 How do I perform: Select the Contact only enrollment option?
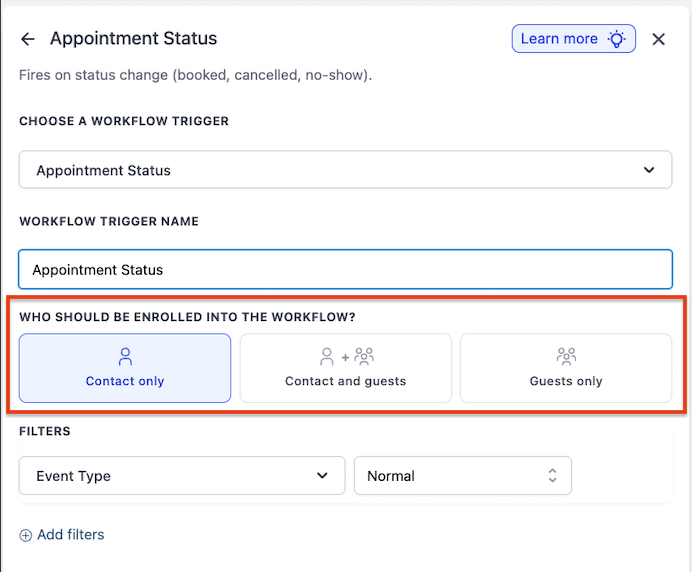[125, 369]
